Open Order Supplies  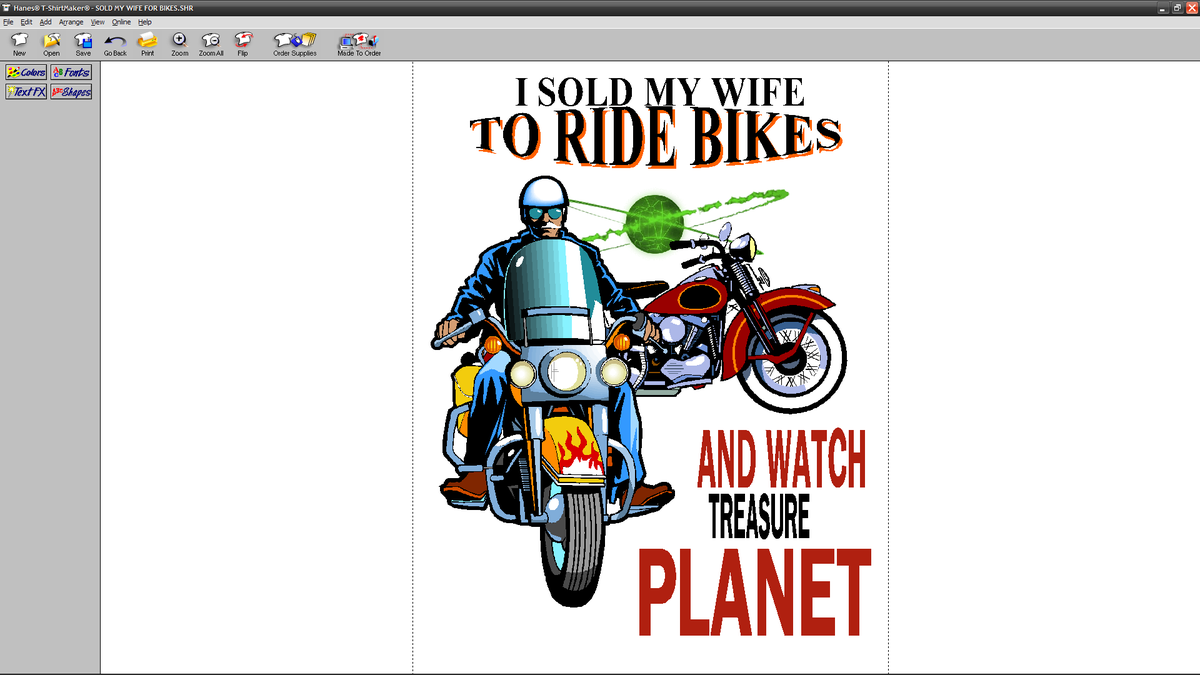pyautogui.click(x=295, y=44)
